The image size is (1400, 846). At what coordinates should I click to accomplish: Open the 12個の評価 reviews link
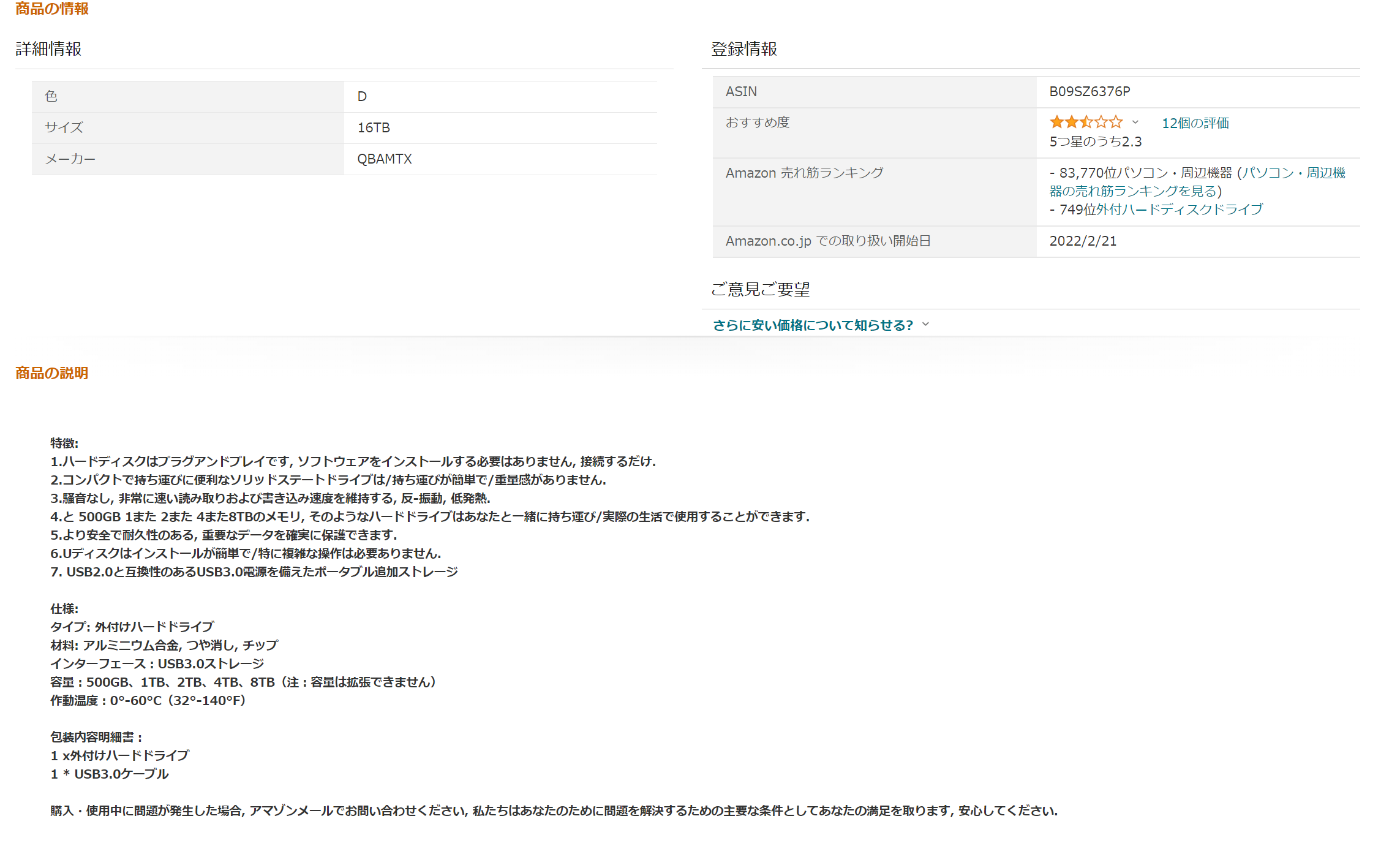1195,123
